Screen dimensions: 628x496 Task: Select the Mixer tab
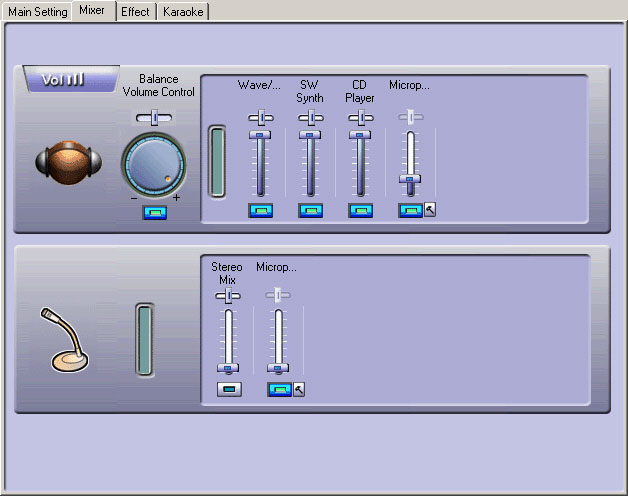[93, 10]
